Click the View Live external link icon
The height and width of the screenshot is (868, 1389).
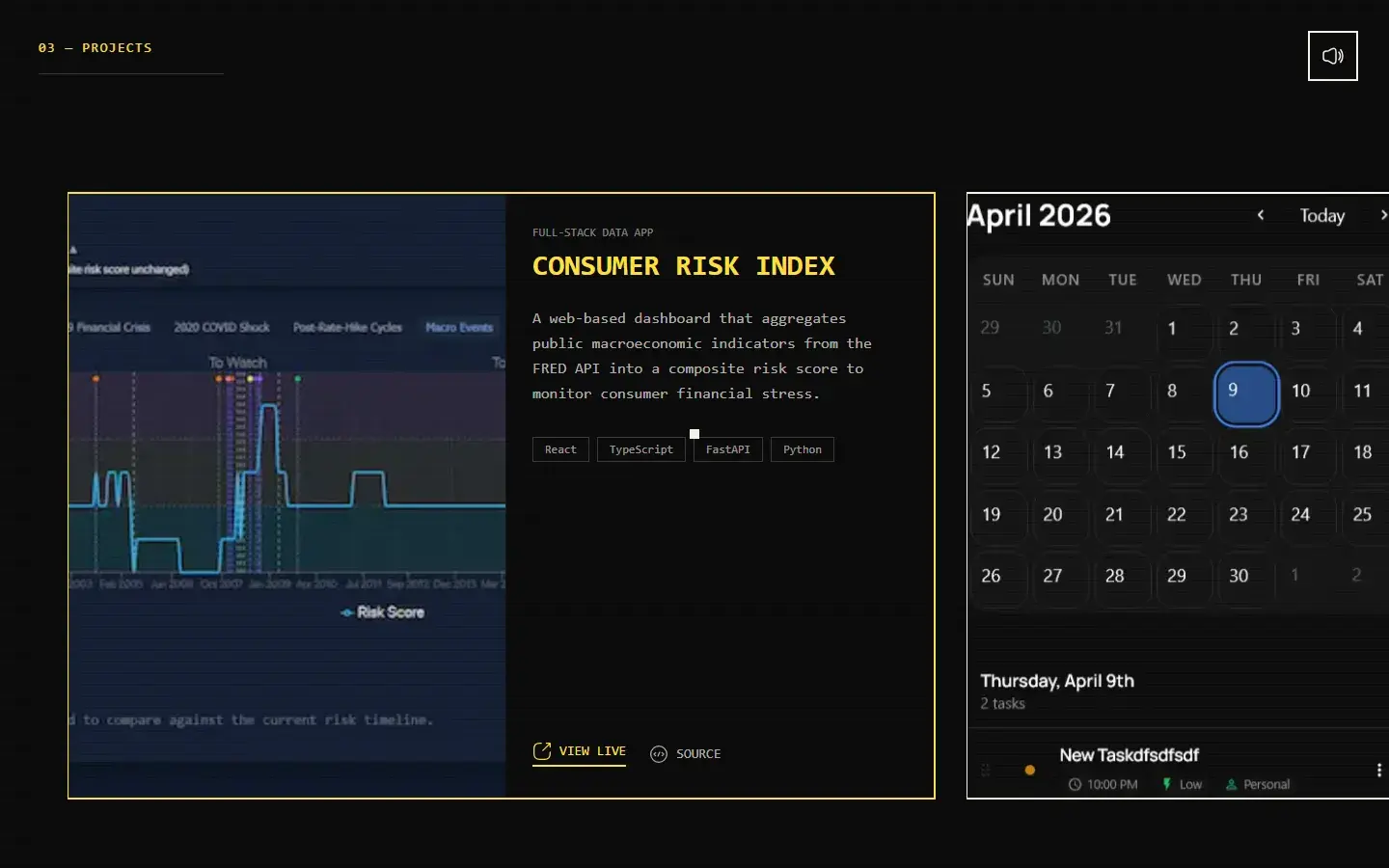tap(542, 751)
